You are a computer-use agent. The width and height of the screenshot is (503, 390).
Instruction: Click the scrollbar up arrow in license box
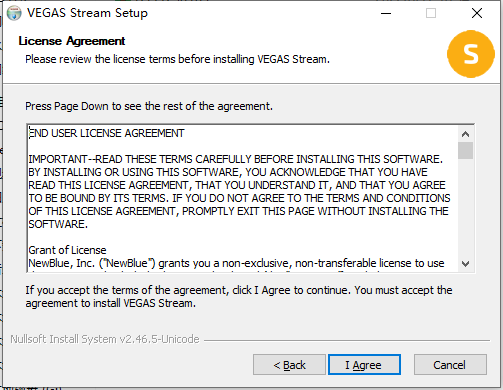click(x=465, y=134)
